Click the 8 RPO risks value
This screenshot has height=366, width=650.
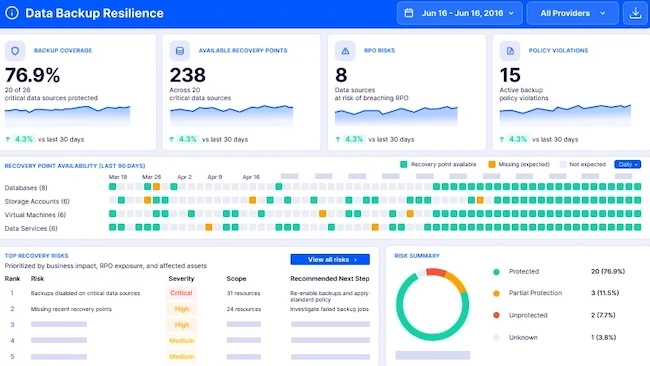tap(341, 75)
